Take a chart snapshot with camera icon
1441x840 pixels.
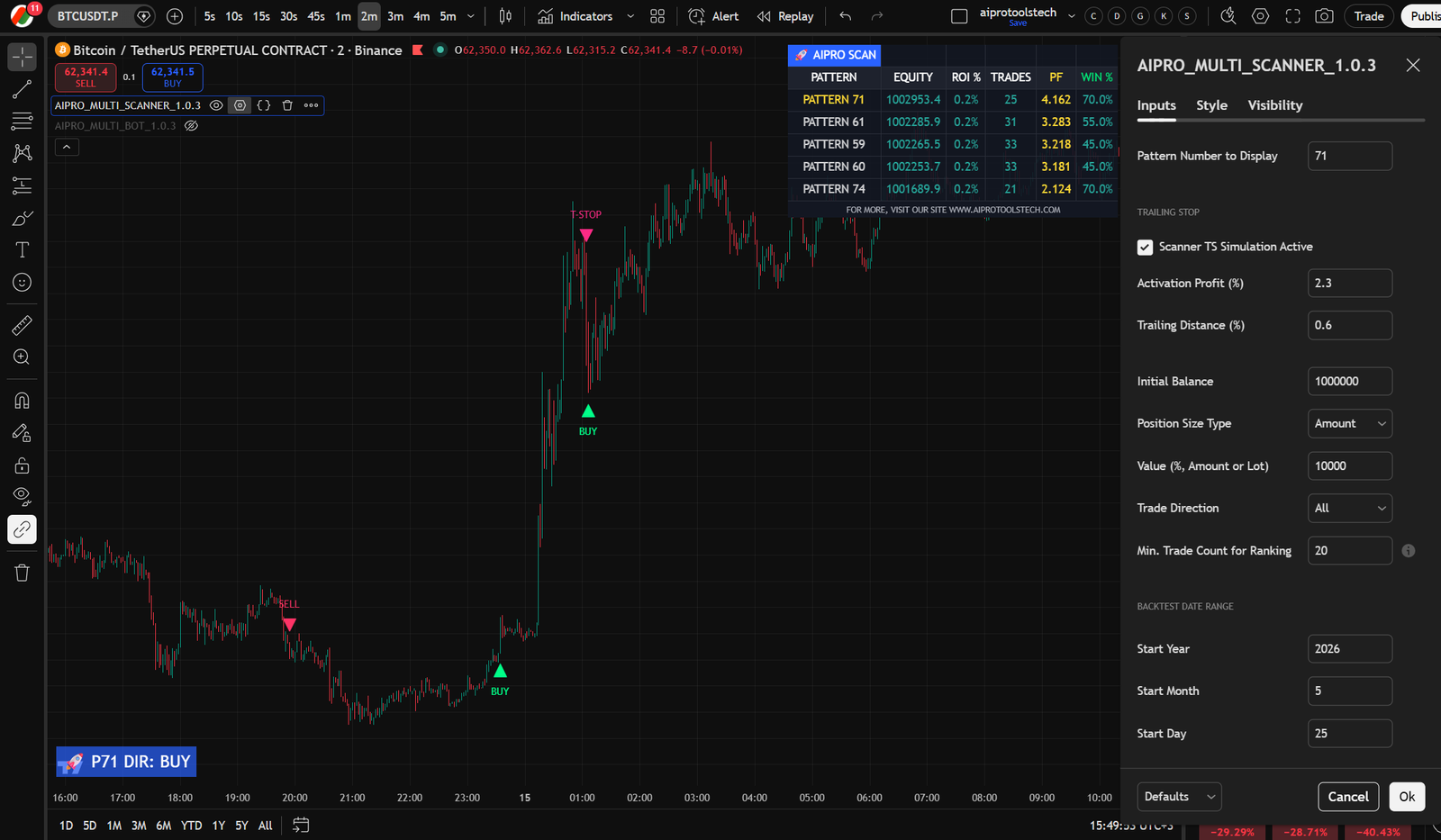point(1324,16)
